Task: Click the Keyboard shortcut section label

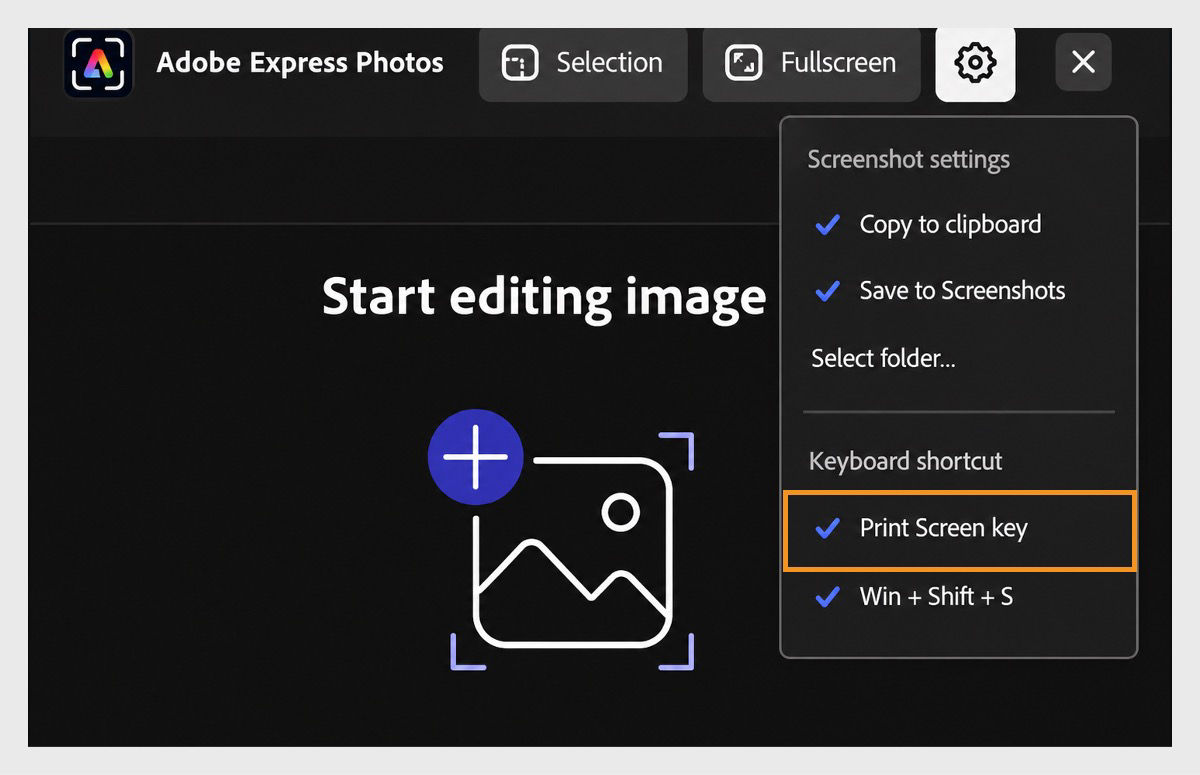Action: (x=905, y=461)
